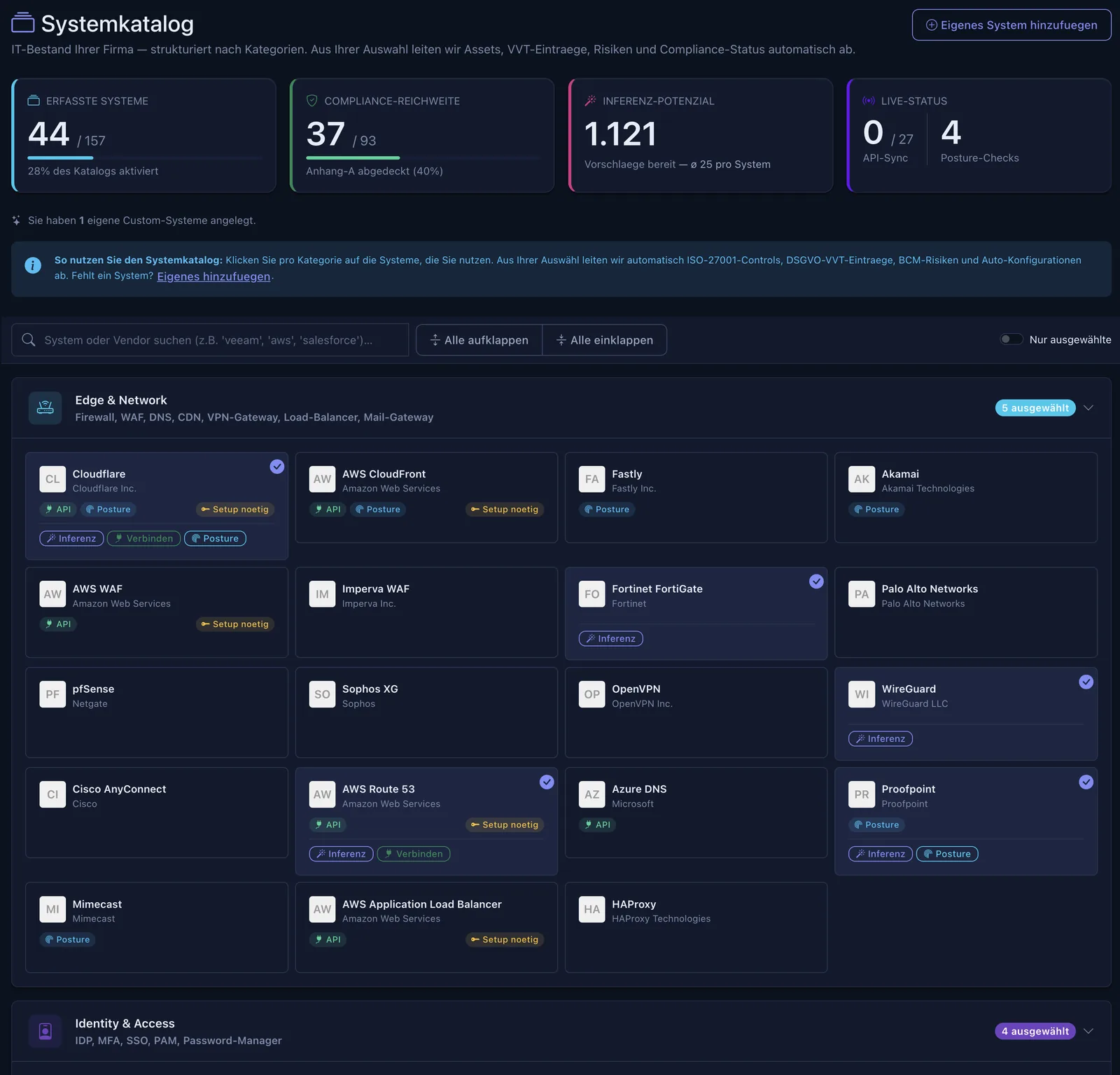The image size is (1120, 1075).
Task: Click Setup noetig on AWS CloudFront card
Action: pos(505,510)
